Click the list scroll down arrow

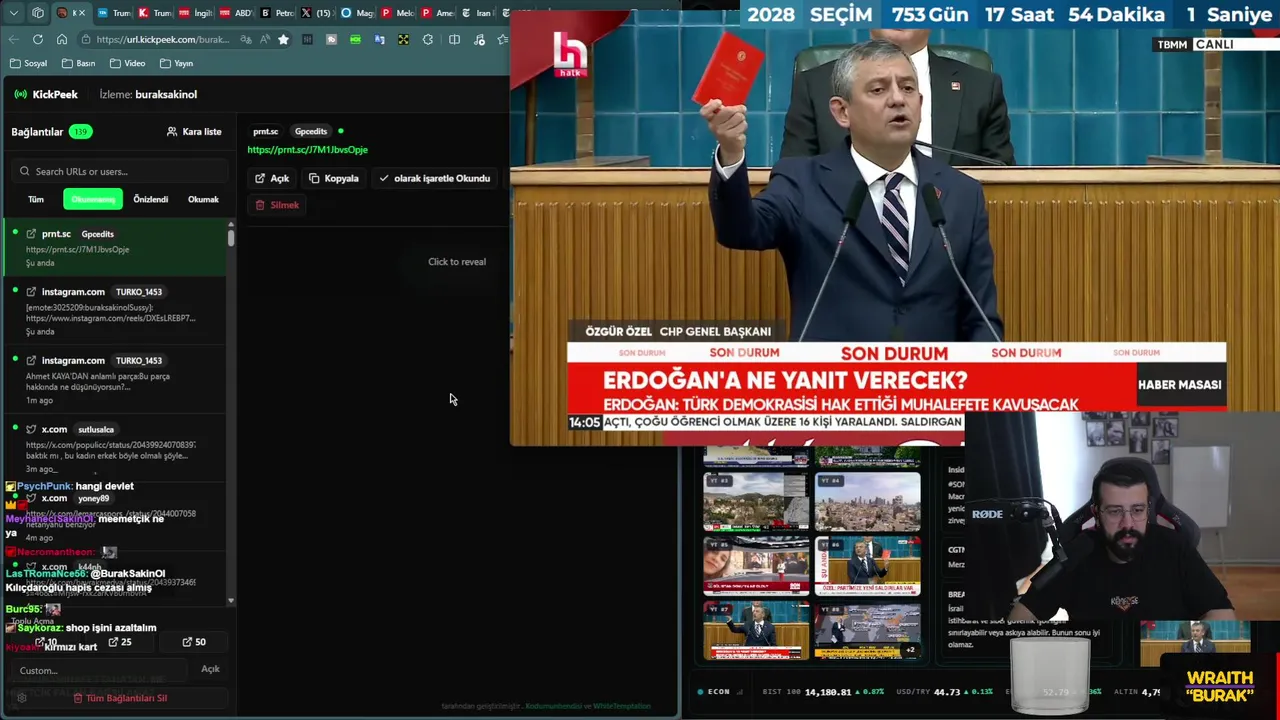[231, 601]
